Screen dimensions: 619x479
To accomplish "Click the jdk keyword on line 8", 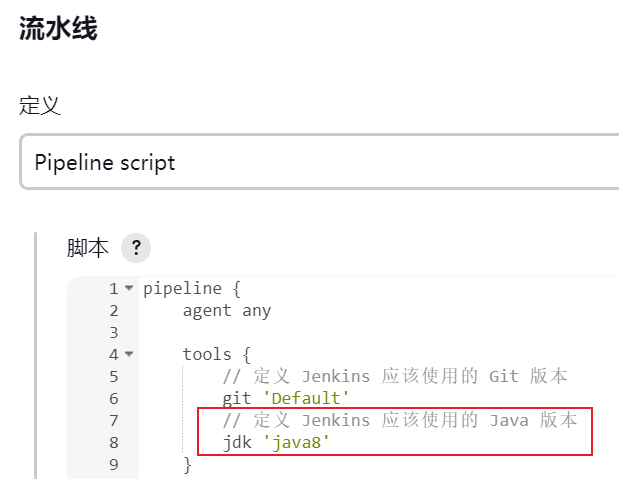I will pos(237,443).
